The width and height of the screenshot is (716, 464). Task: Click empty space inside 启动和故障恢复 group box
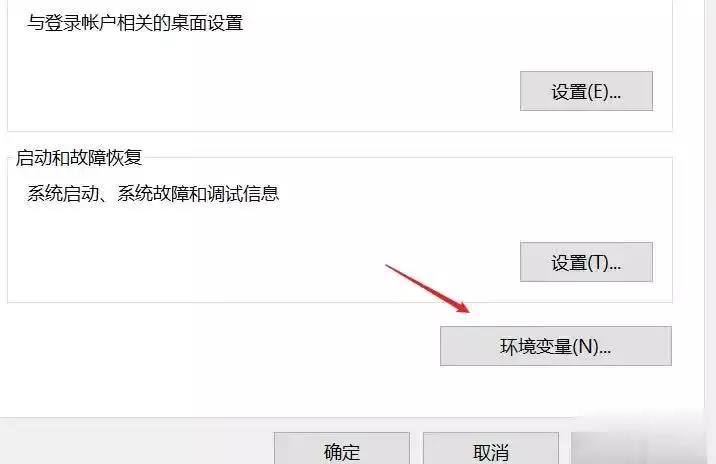click(228, 256)
